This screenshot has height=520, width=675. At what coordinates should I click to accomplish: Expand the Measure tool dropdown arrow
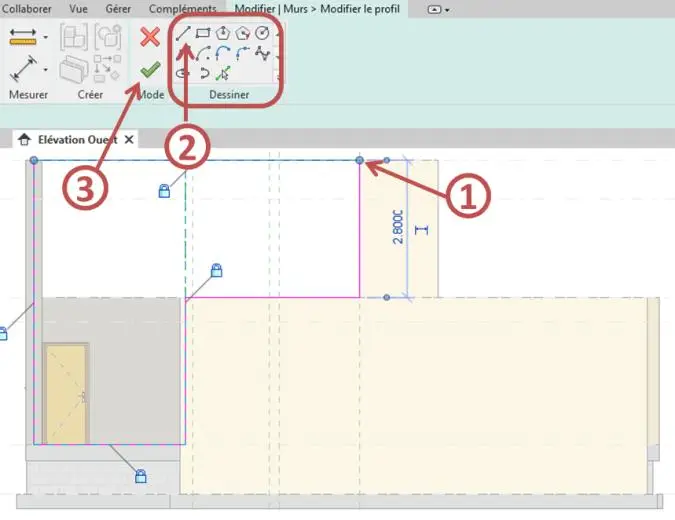point(46,37)
